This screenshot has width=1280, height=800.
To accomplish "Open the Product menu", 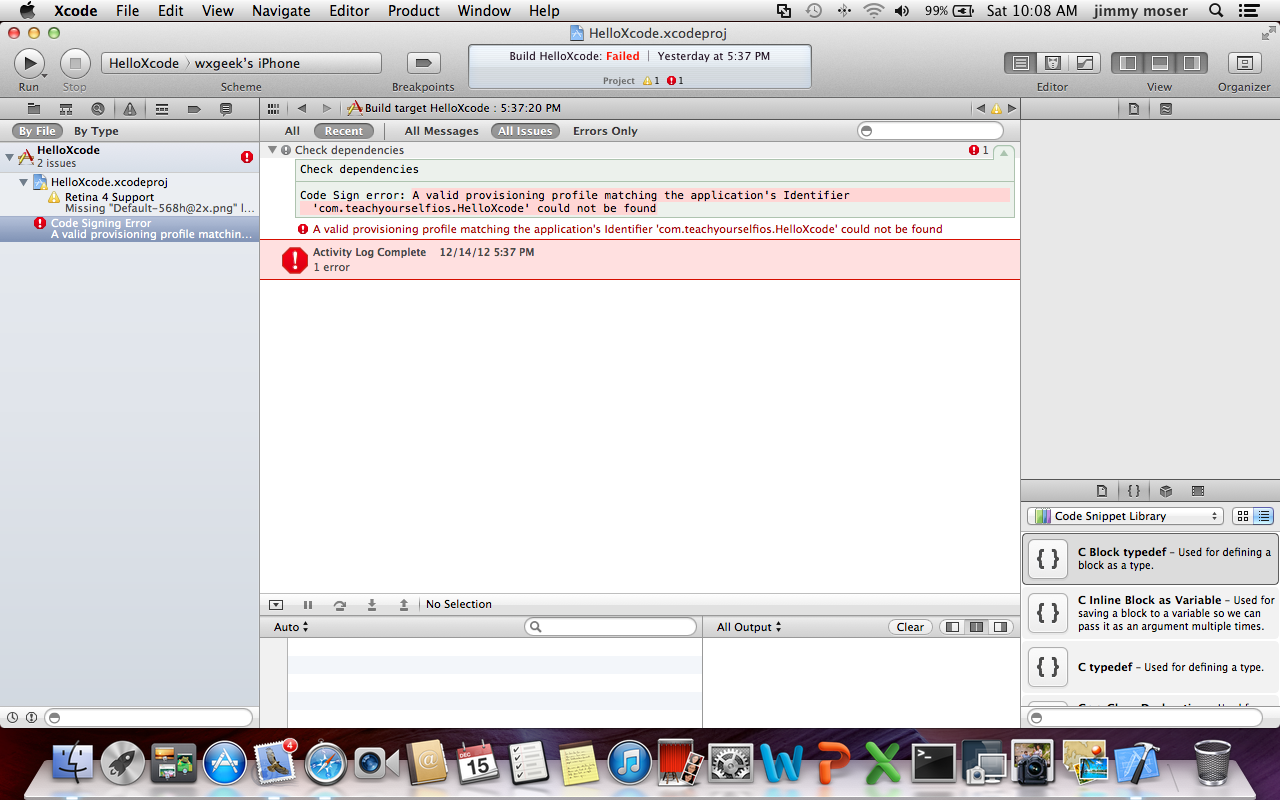I will (x=414, y=11).
